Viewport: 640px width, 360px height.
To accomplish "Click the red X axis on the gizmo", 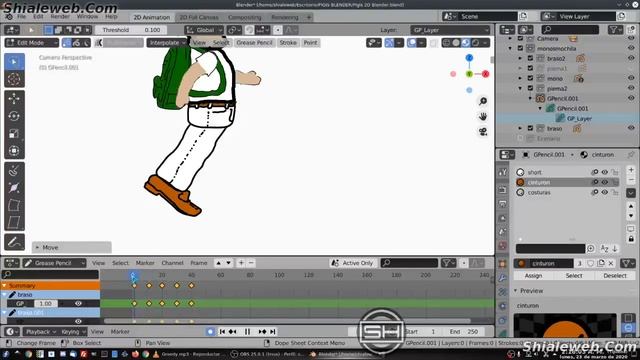I will 485,74.
